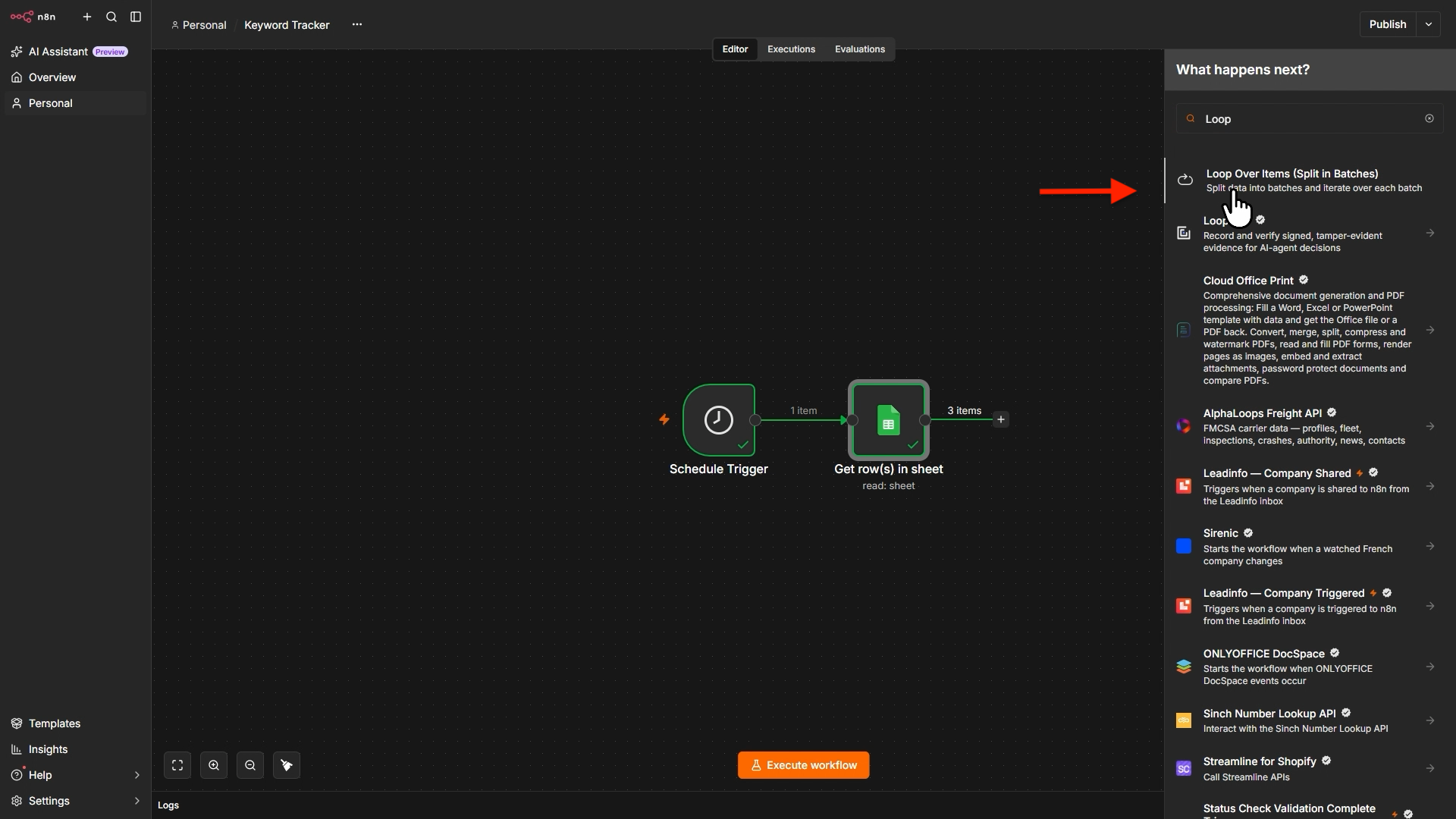Click Keyword Tracker workflow name
1456x819 pixels.
pyautogui.click(x=287, y=25)
